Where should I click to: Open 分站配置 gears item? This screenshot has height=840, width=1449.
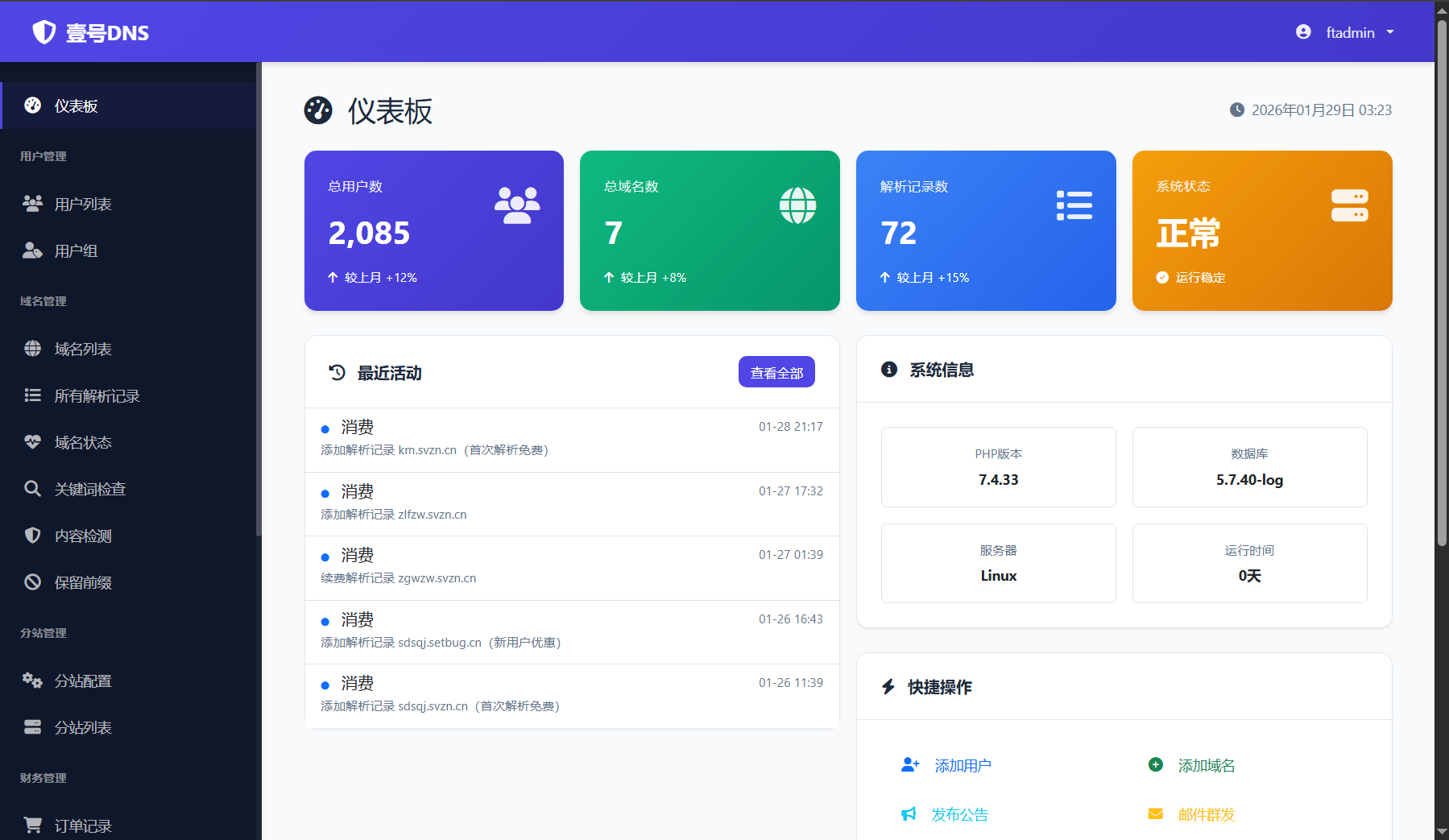click(82, 681)
